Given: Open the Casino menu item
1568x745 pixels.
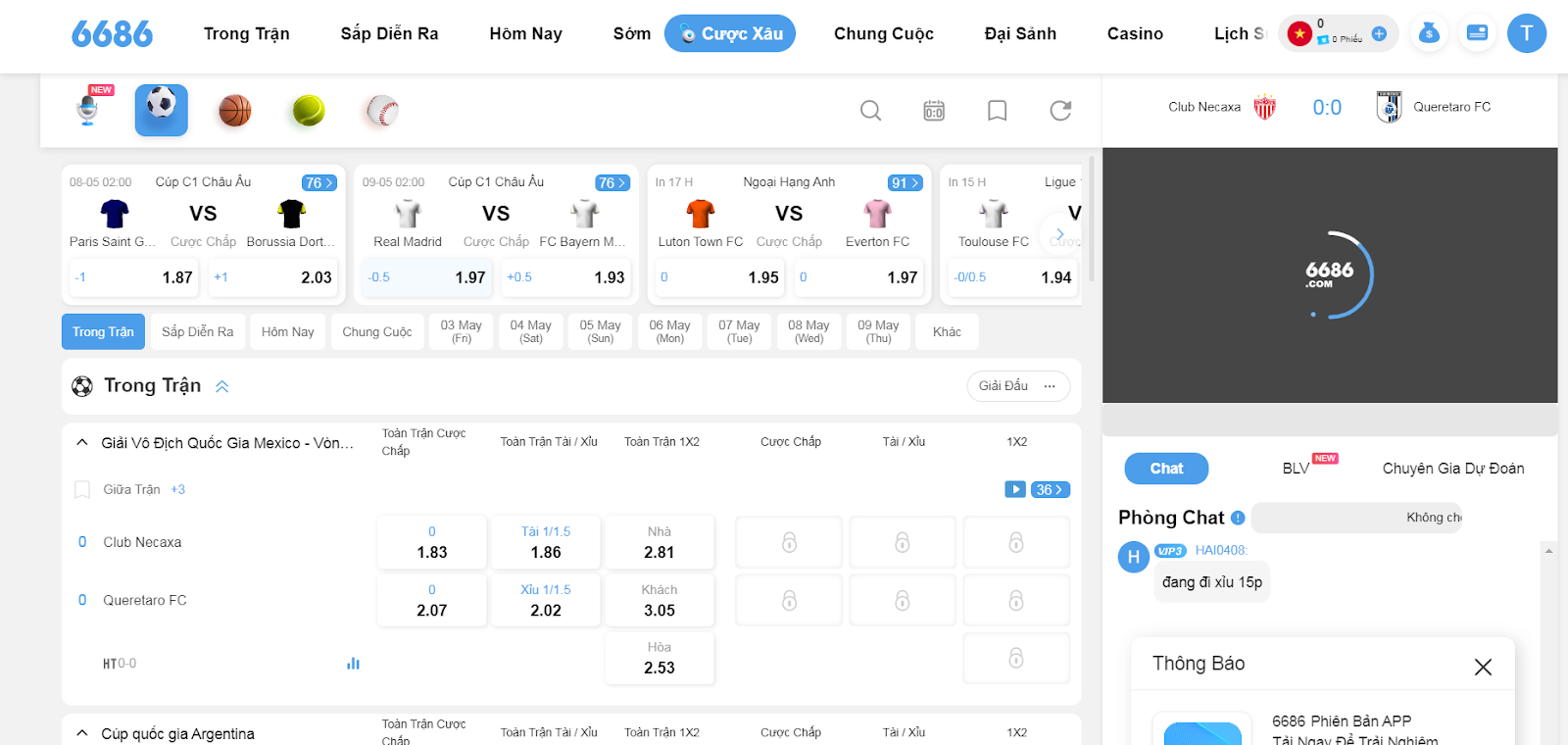Looking at the screenshot, I should (1135, 34).
